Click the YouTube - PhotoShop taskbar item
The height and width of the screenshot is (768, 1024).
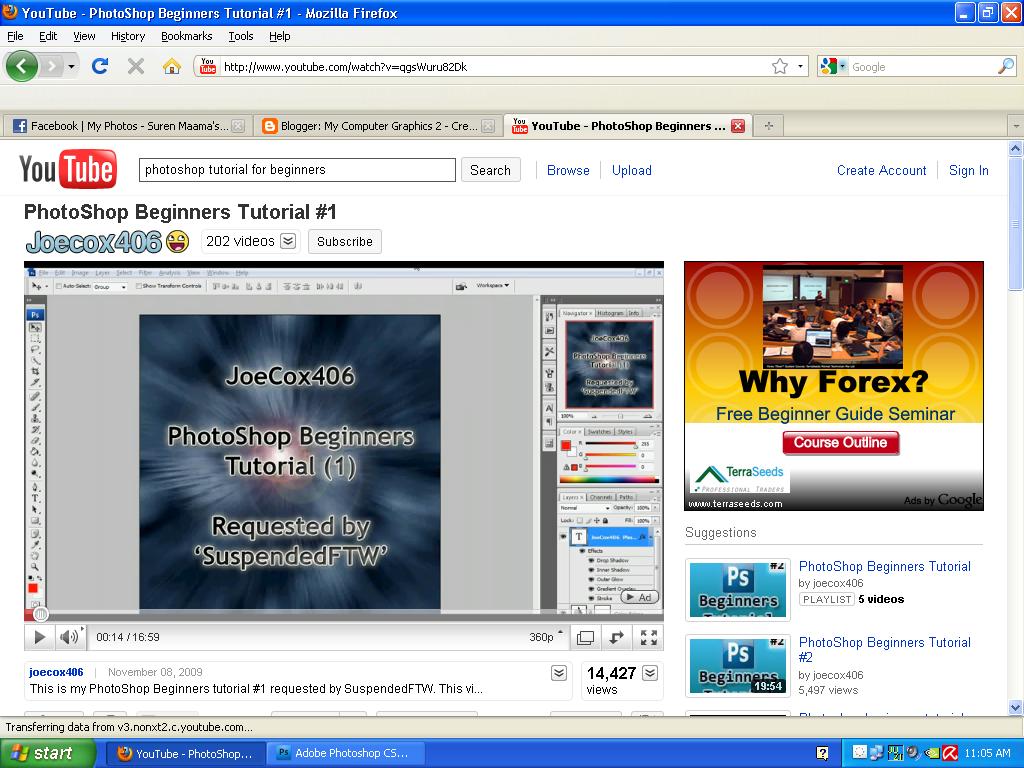(x=187, y=754)
